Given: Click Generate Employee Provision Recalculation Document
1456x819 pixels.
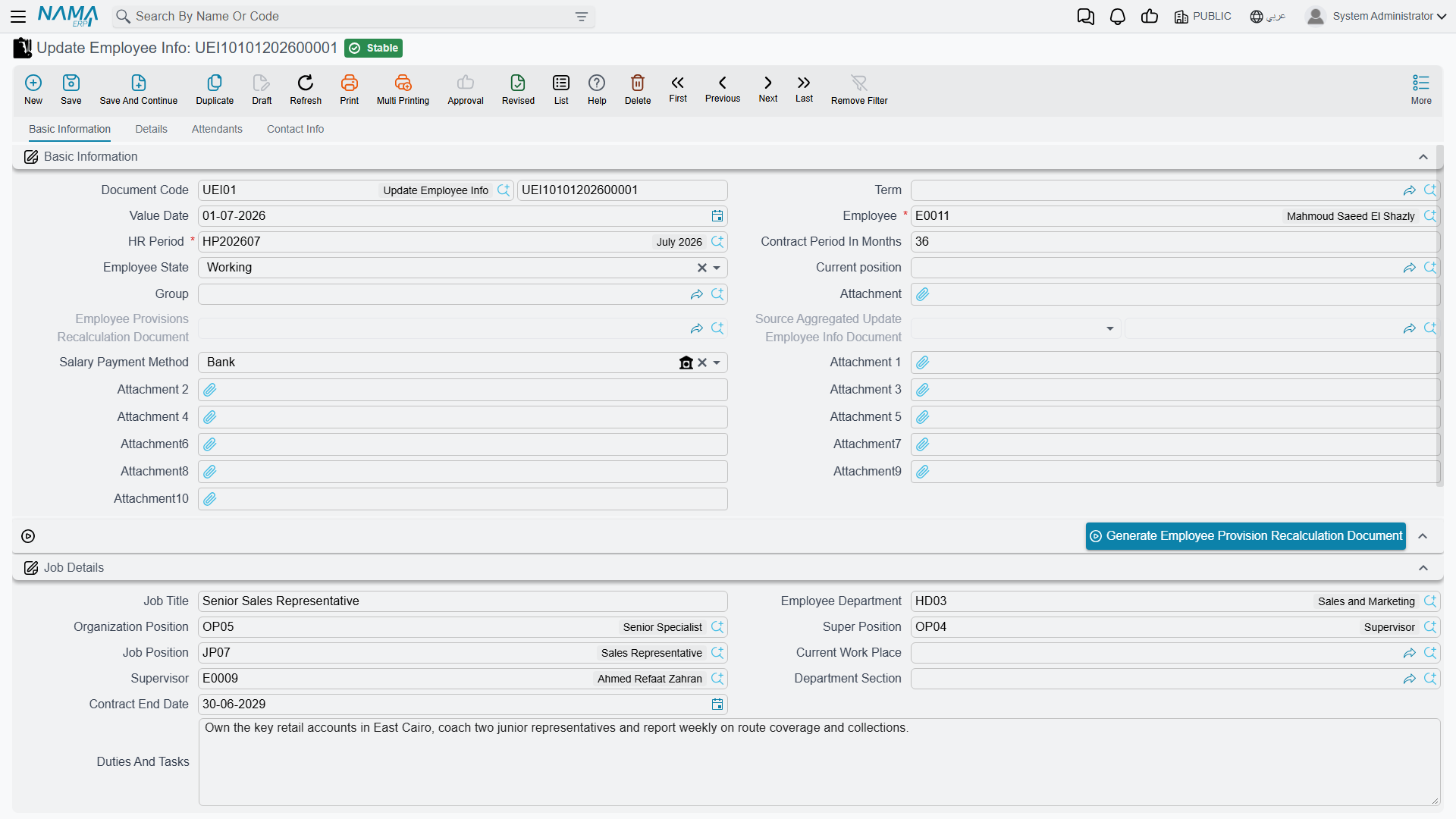Looking at the screenshot, I should point(1246,536).
